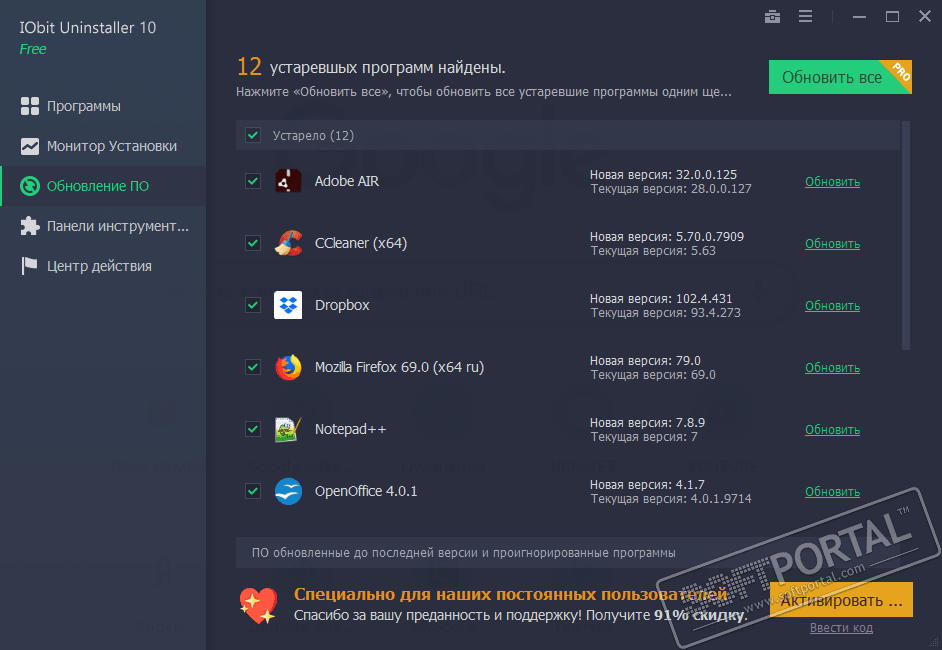Click the Mozilla Firefox application icon
Viewport: 942px width, 650px height.
point(288,367)
